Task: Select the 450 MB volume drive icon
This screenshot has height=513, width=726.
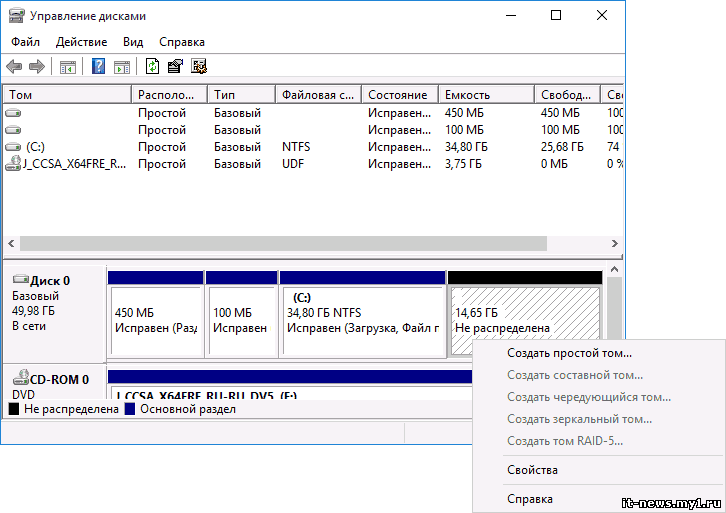Action: (x=13, y=113)
